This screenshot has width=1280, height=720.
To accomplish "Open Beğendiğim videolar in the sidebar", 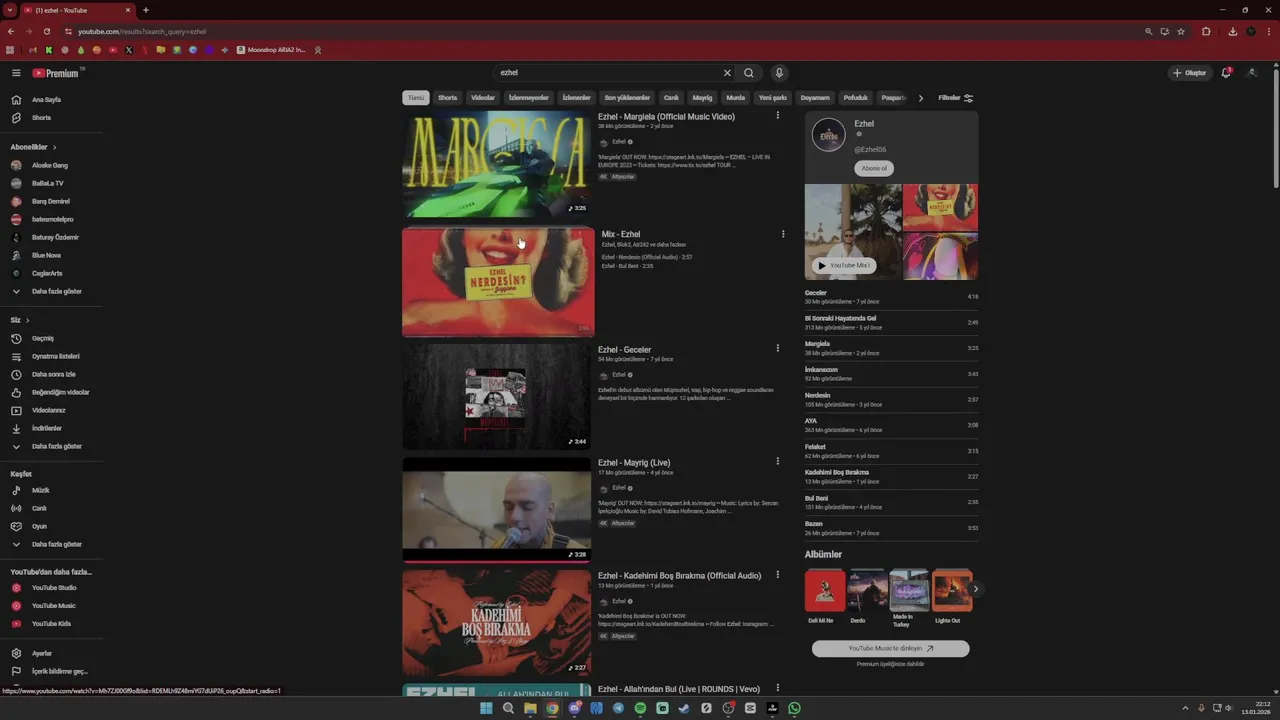I will 60,392.
